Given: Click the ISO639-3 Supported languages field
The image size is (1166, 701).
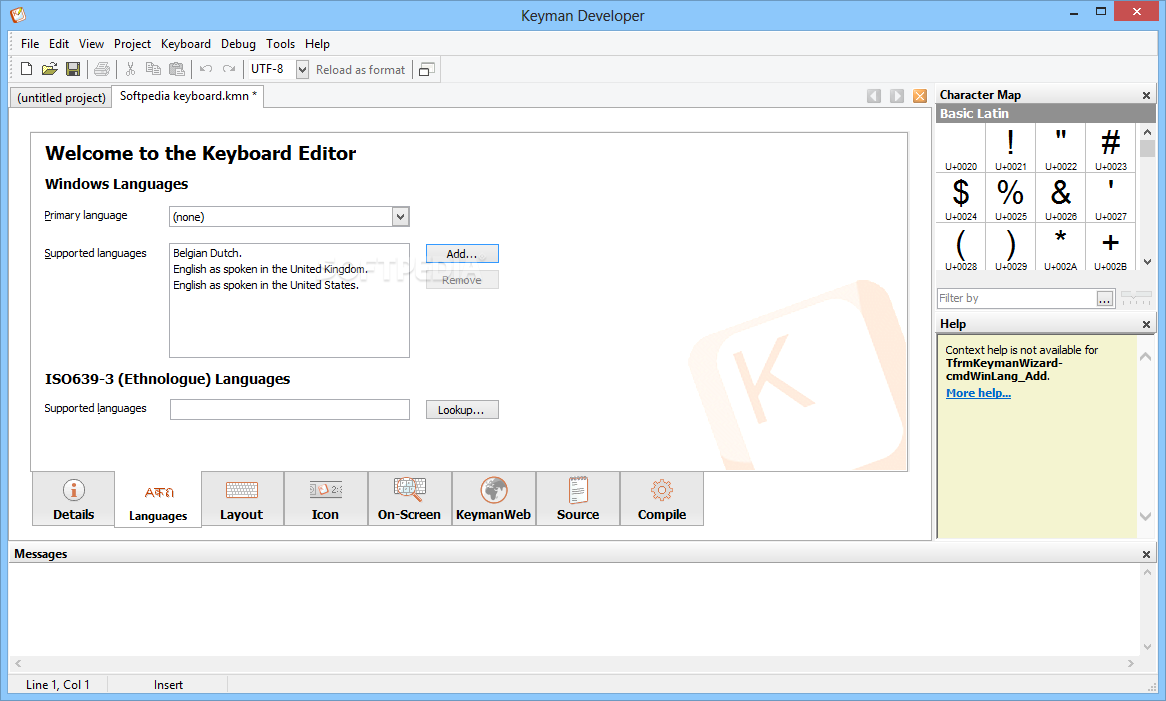Looking at the screenshot, I should [x=289, y=410].
